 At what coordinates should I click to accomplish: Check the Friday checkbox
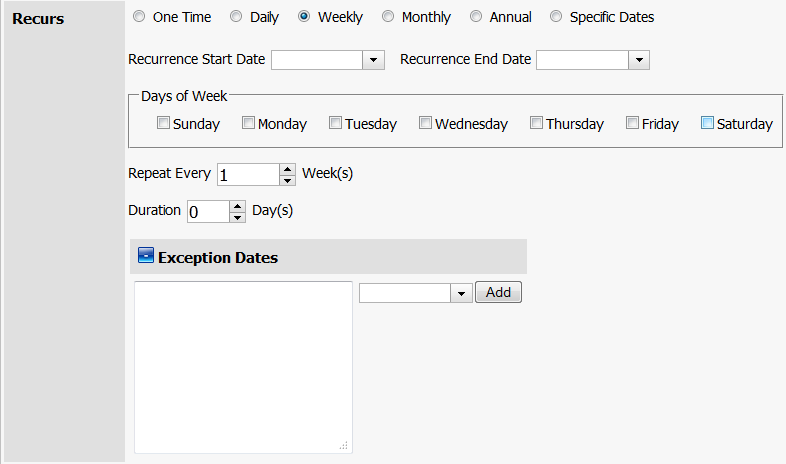[633, 123]
